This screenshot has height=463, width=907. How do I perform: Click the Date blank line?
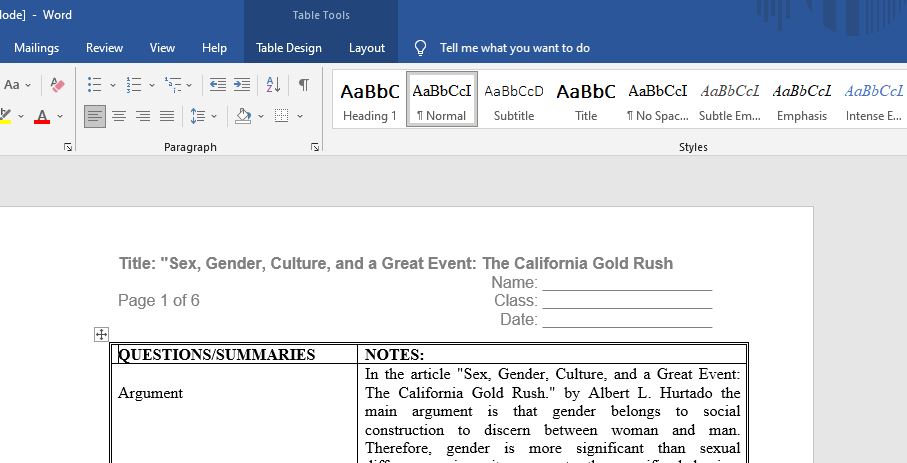pos(627,320)
